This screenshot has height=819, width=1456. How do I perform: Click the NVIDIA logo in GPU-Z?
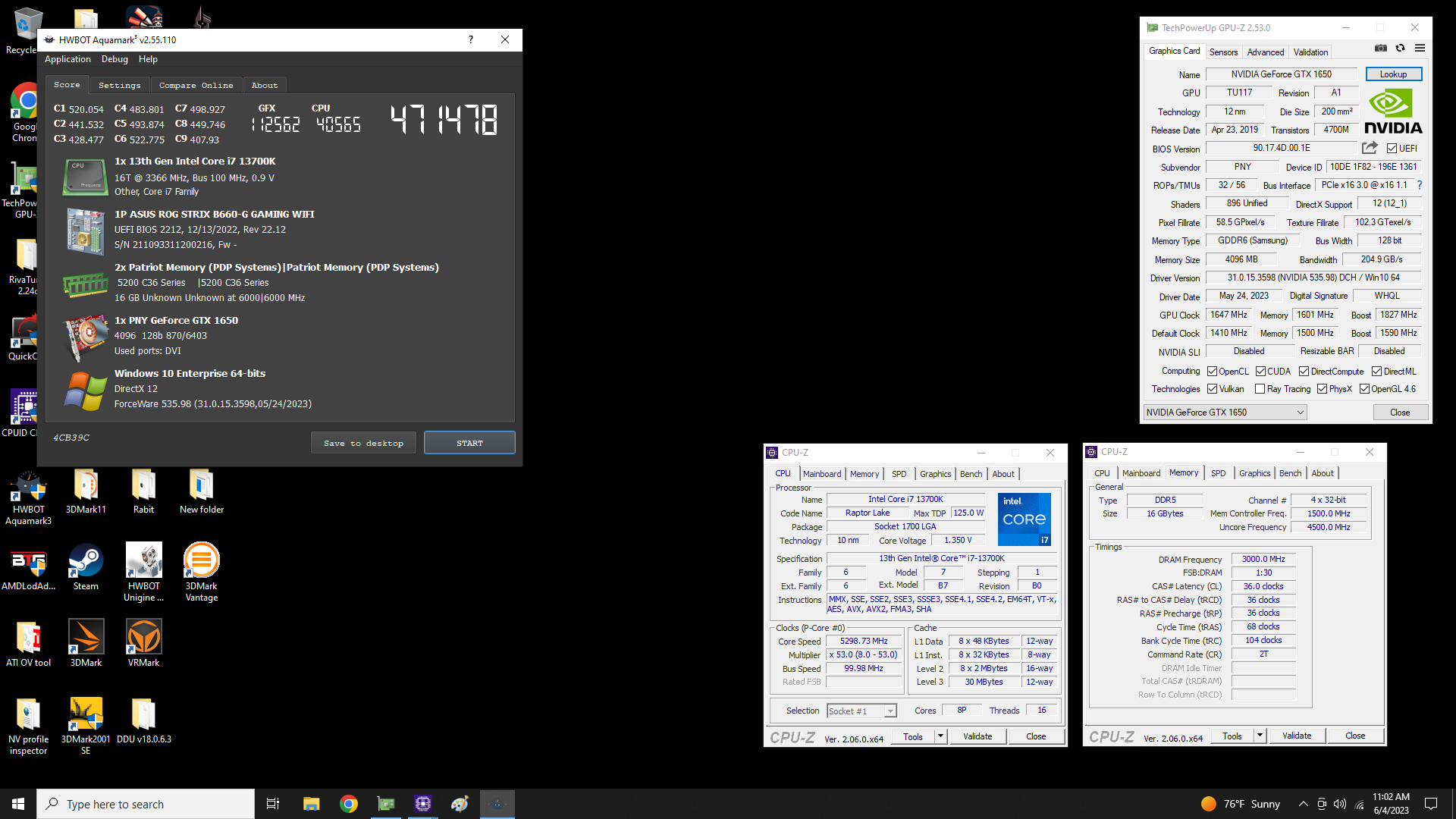1393,111
